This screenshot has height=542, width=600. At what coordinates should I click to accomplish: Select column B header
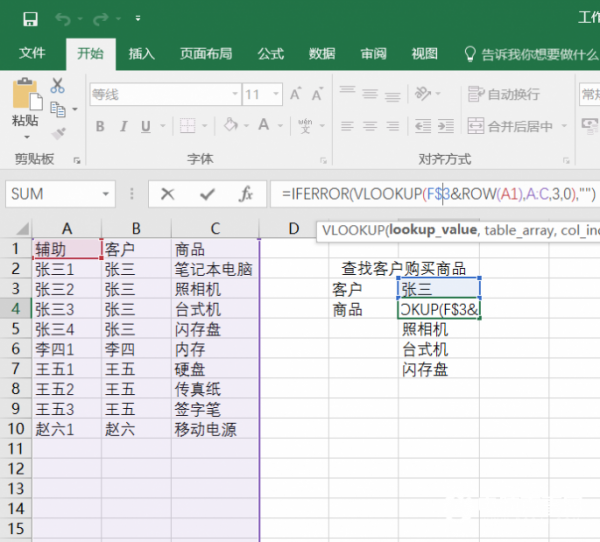click(136, 229)
